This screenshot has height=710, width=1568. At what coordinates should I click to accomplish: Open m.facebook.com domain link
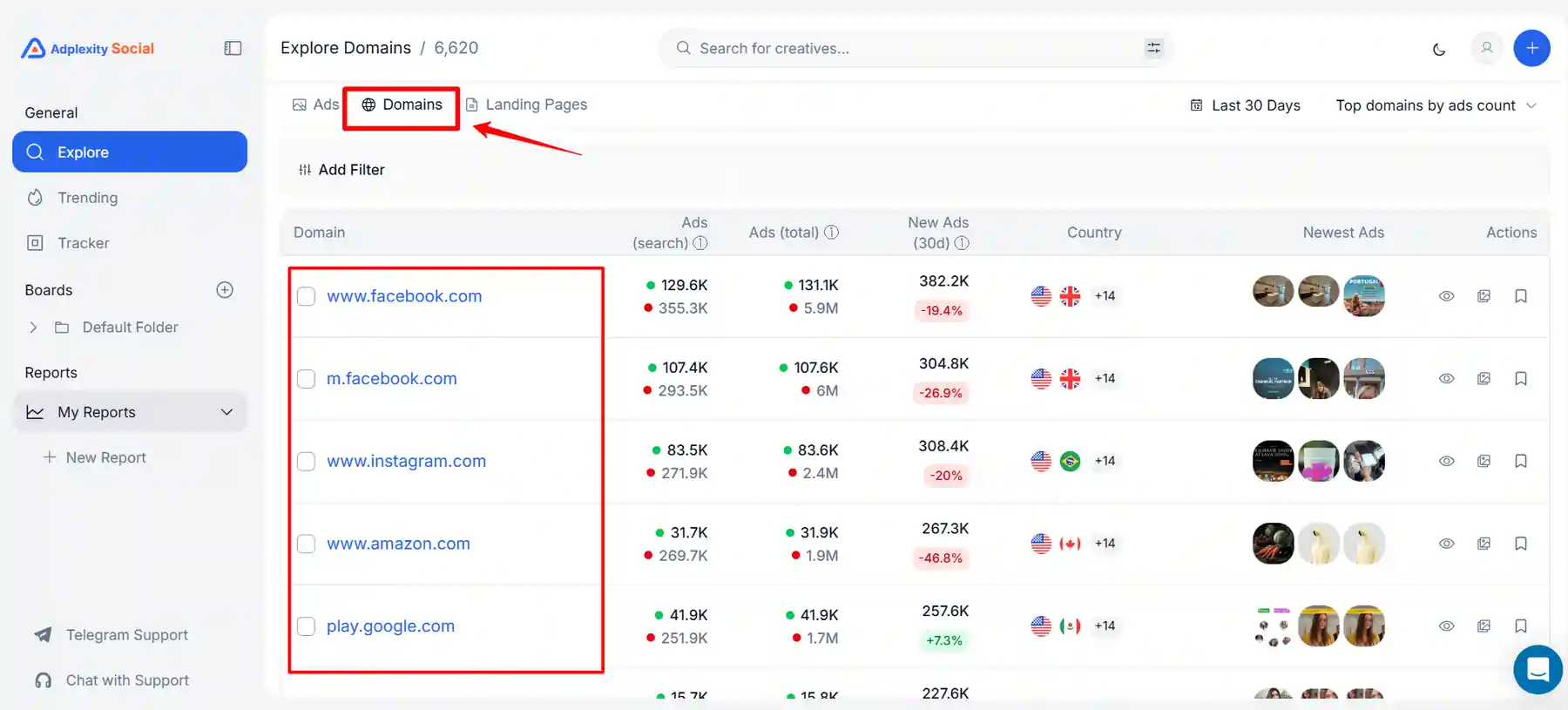(x=391, y=379)
